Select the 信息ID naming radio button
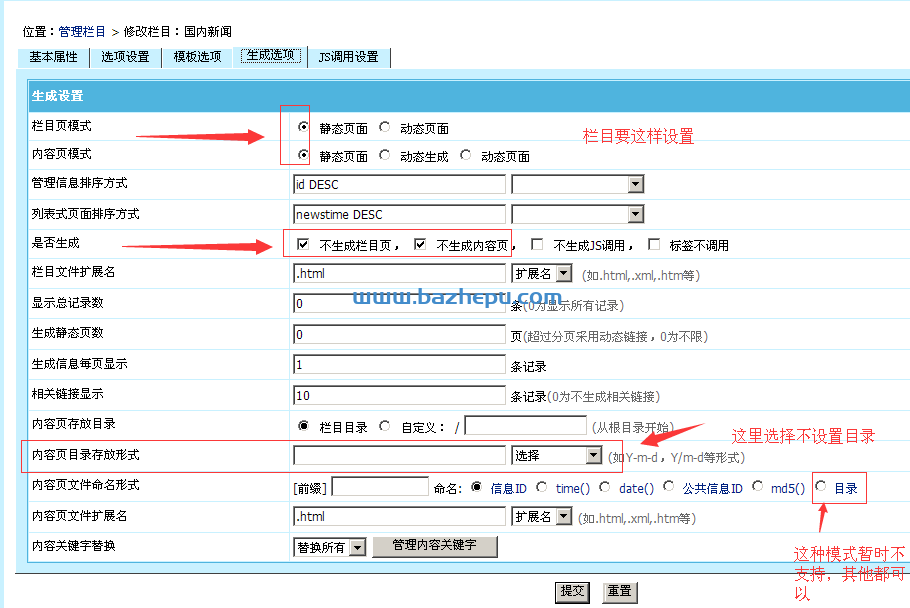Viewport: 910px width, 608px height. (476, 487)
